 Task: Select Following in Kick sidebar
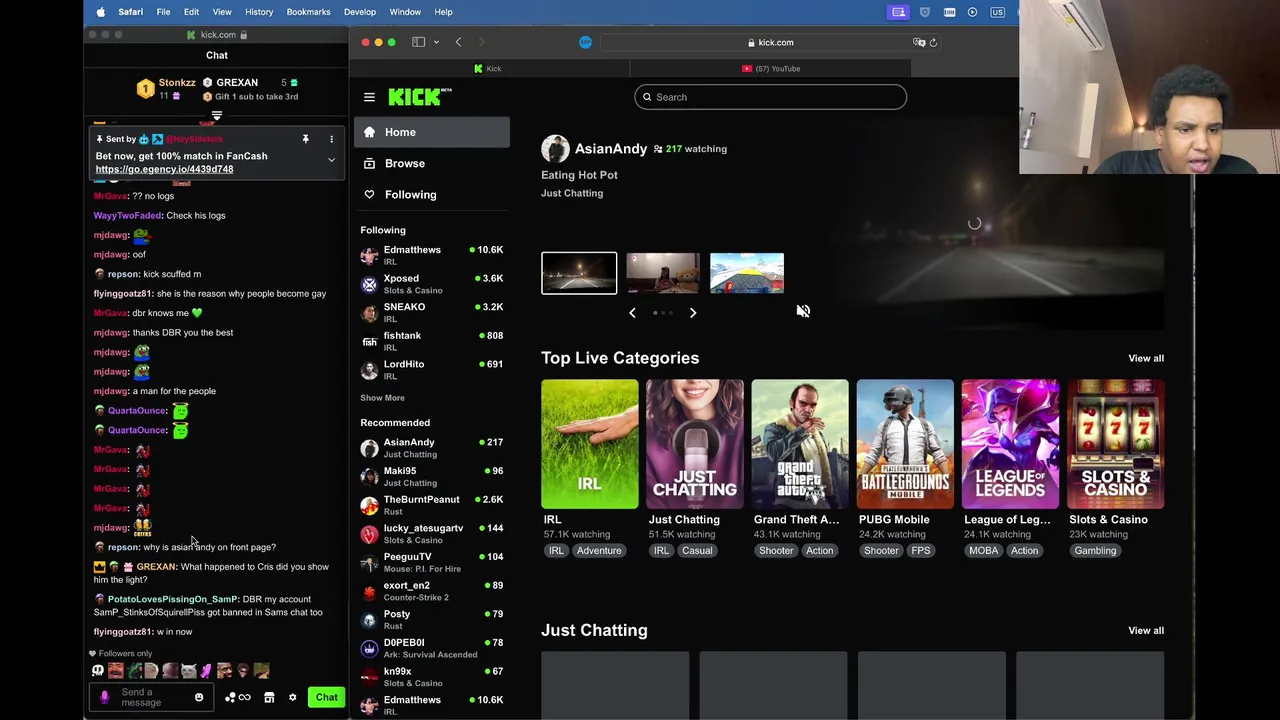432,195
